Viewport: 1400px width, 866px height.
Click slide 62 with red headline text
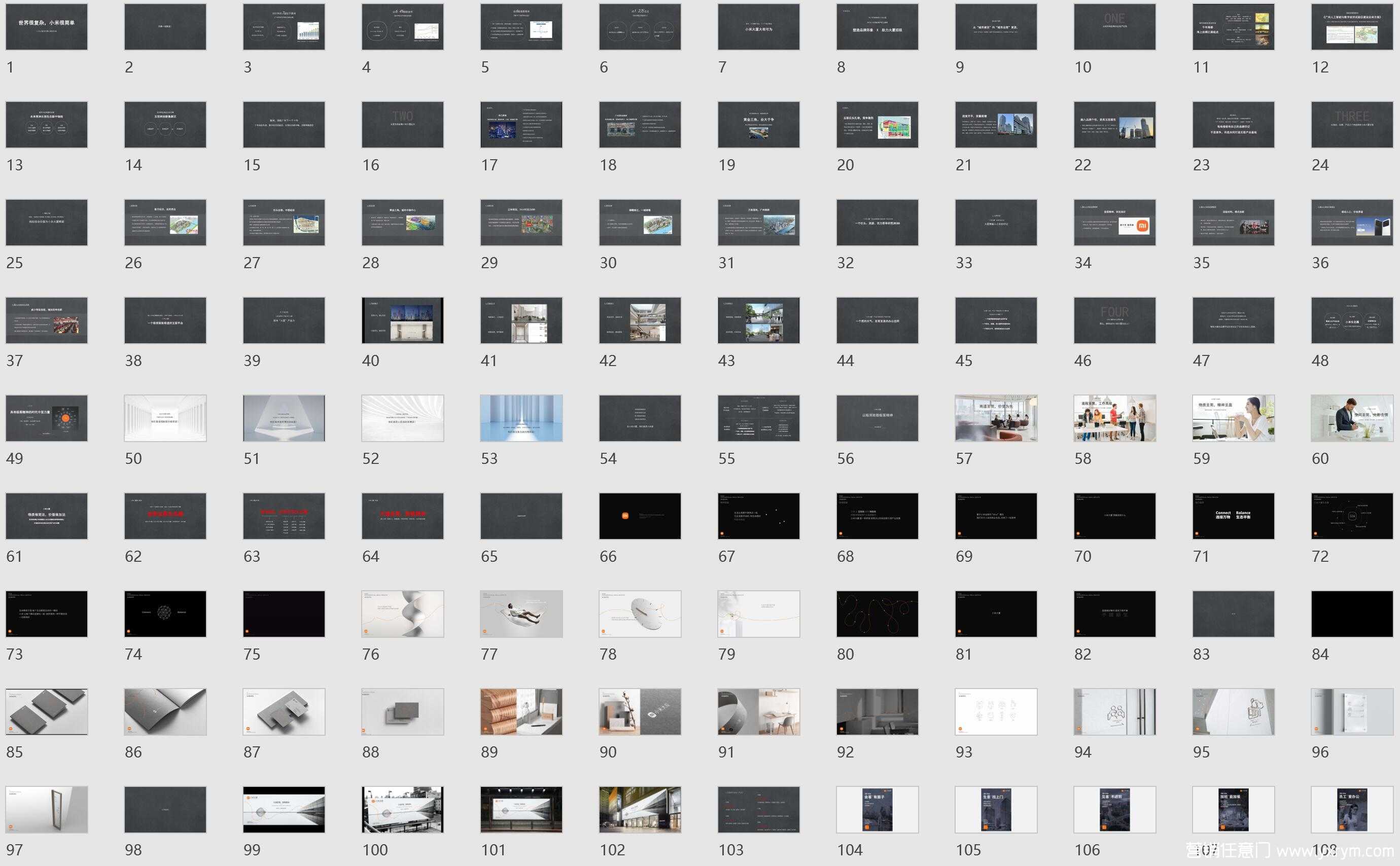[x=165, y=516]
